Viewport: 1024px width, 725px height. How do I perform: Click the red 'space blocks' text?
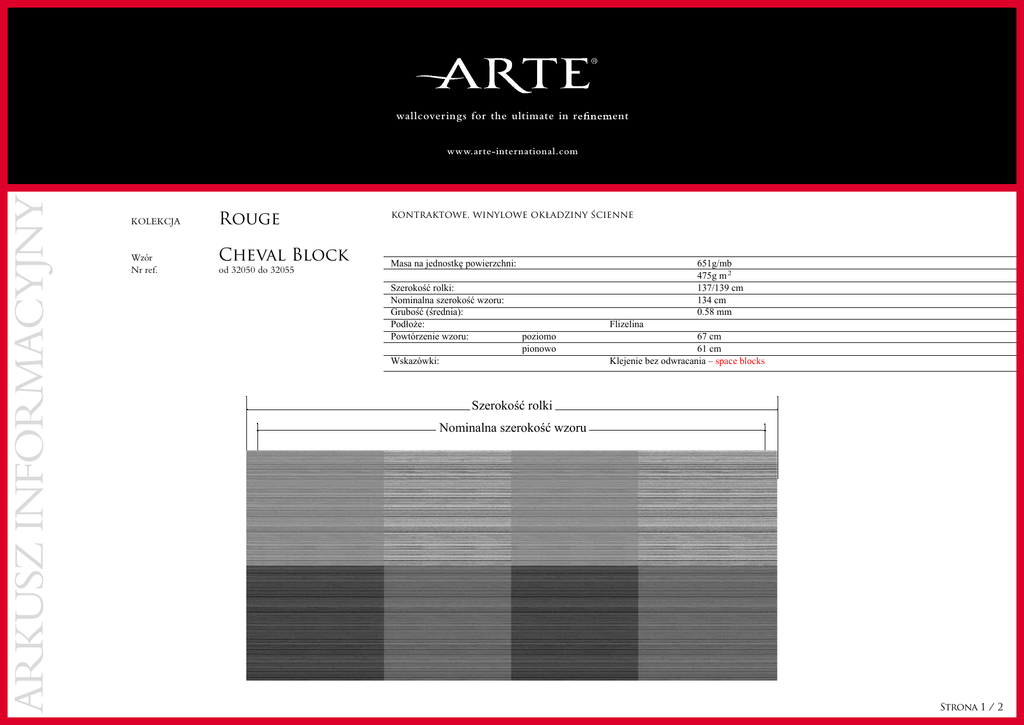[x=740, y=361]
